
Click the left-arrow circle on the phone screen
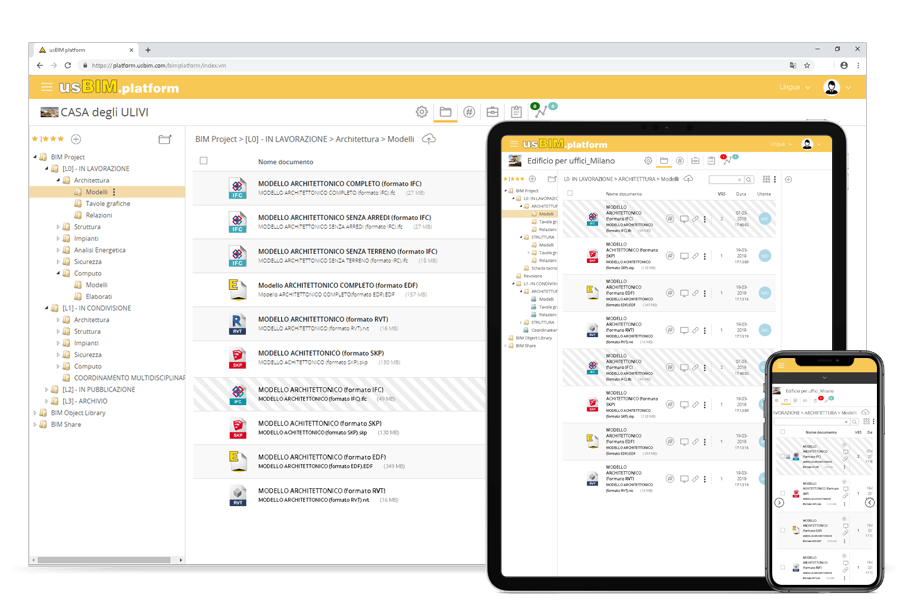point(870,503)
